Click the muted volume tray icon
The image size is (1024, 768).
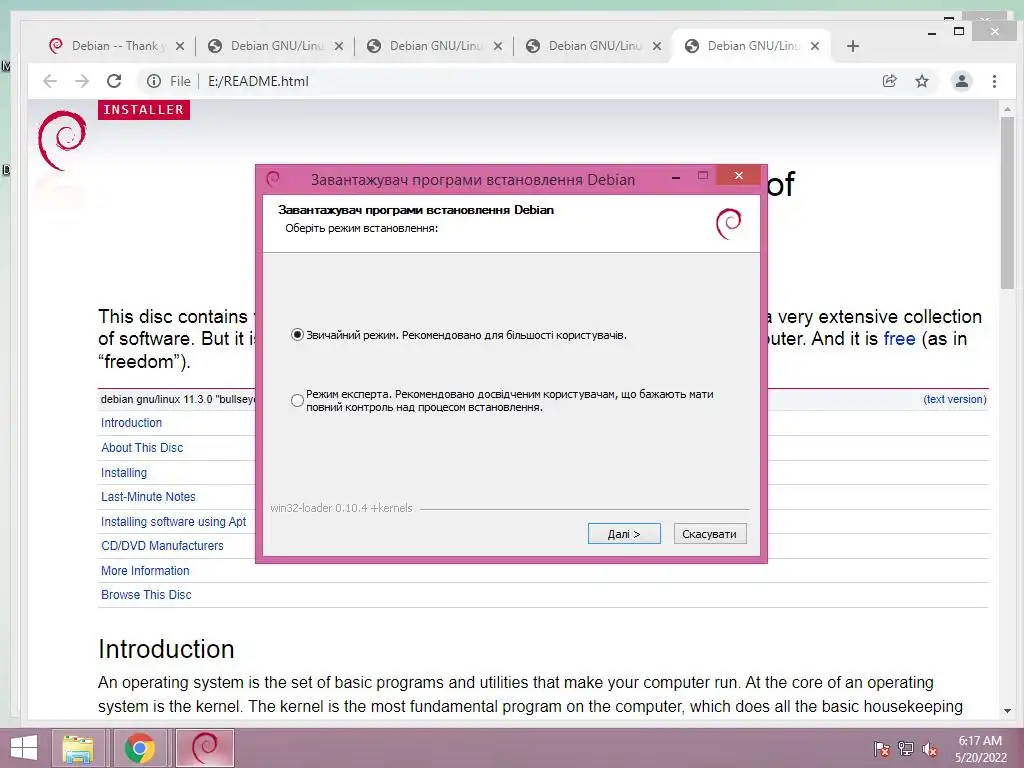pos(930,749)
